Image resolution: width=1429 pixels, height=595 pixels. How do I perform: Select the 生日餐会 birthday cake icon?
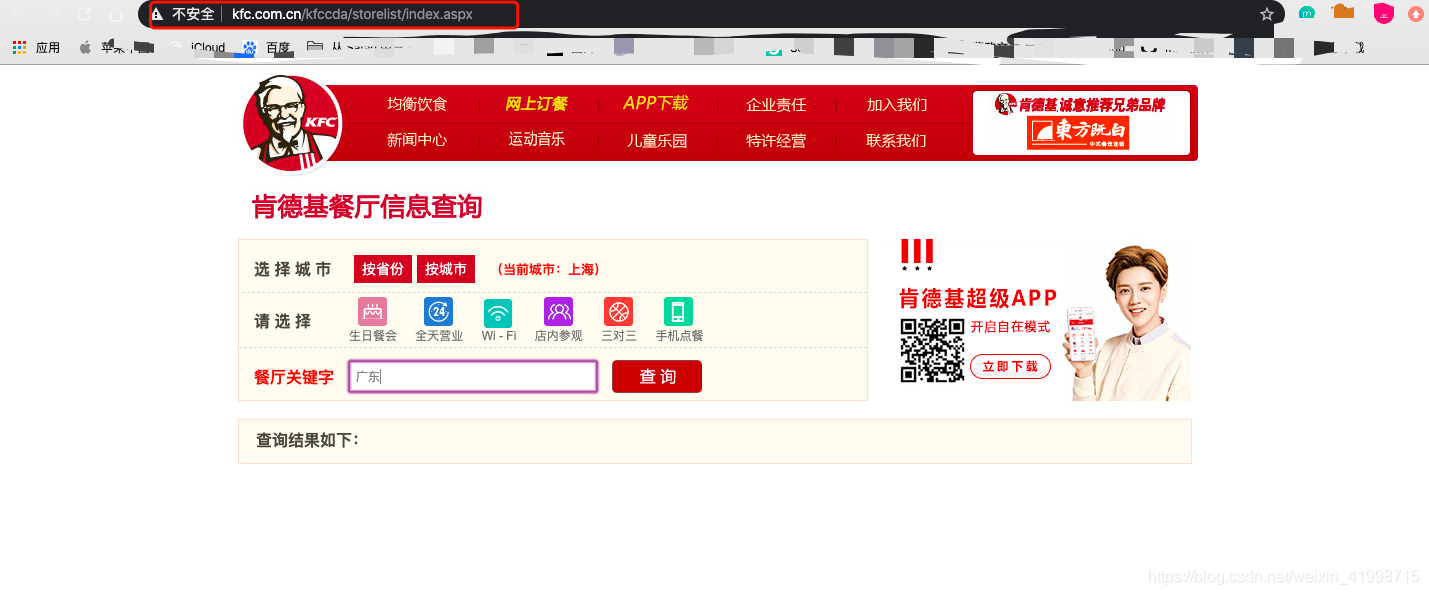373,312
